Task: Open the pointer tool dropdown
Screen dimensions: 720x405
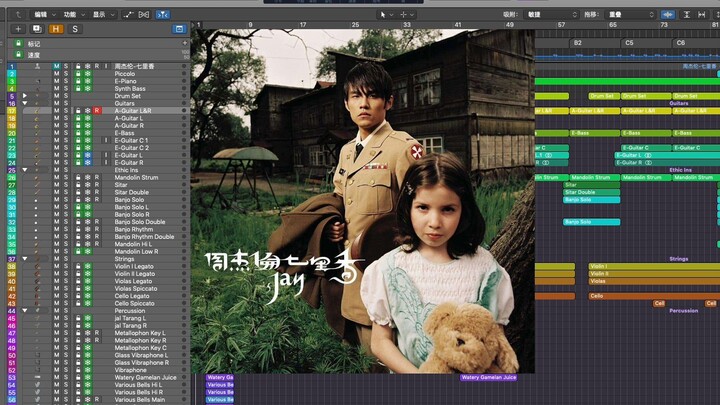Action: (x=386, y=15)
